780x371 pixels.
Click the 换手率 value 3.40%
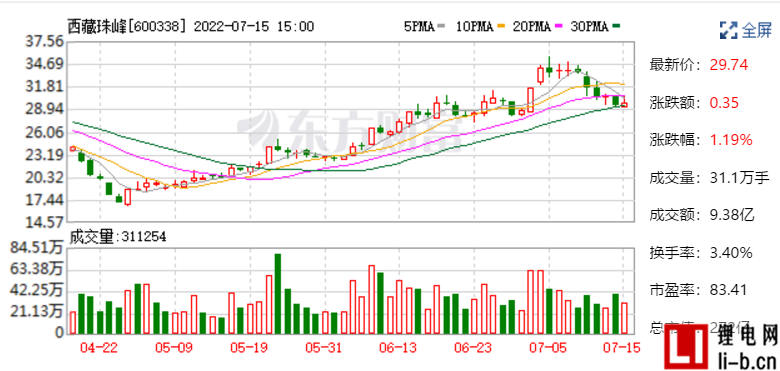731,253
